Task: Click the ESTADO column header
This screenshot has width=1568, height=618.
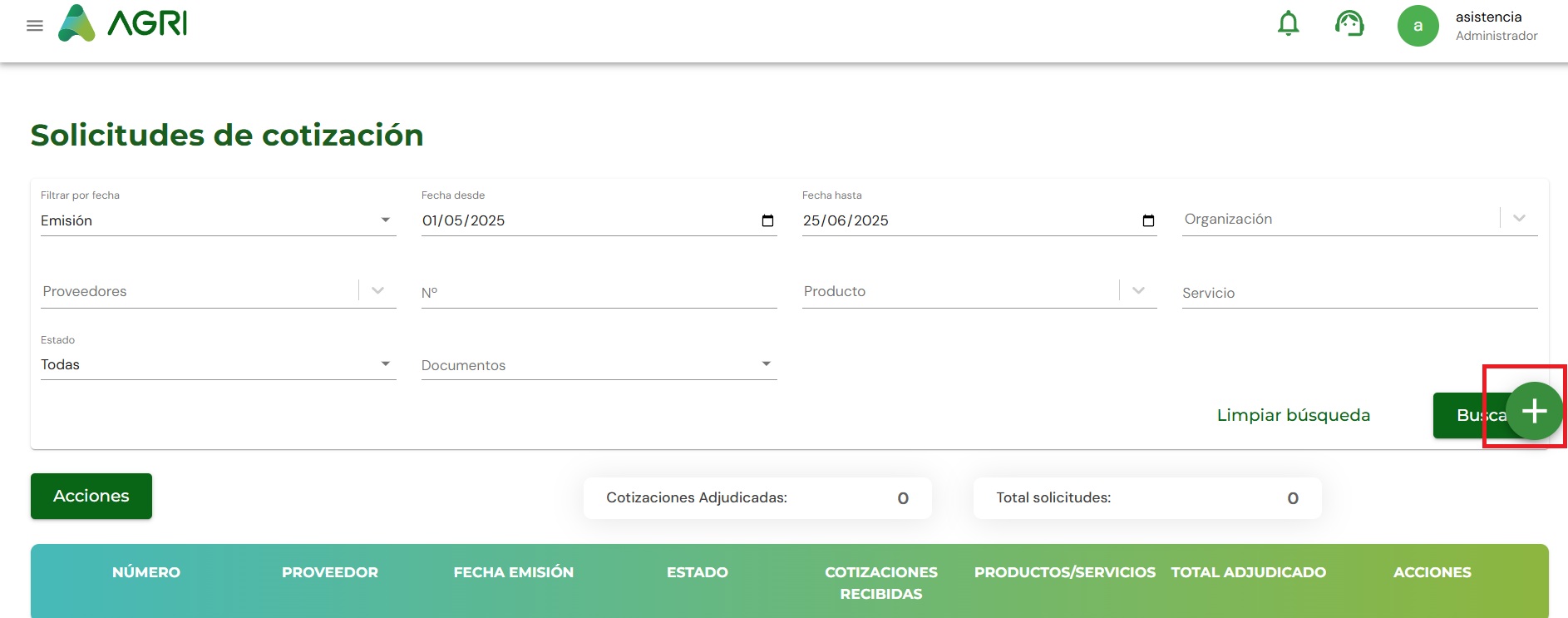Action: 698,572
